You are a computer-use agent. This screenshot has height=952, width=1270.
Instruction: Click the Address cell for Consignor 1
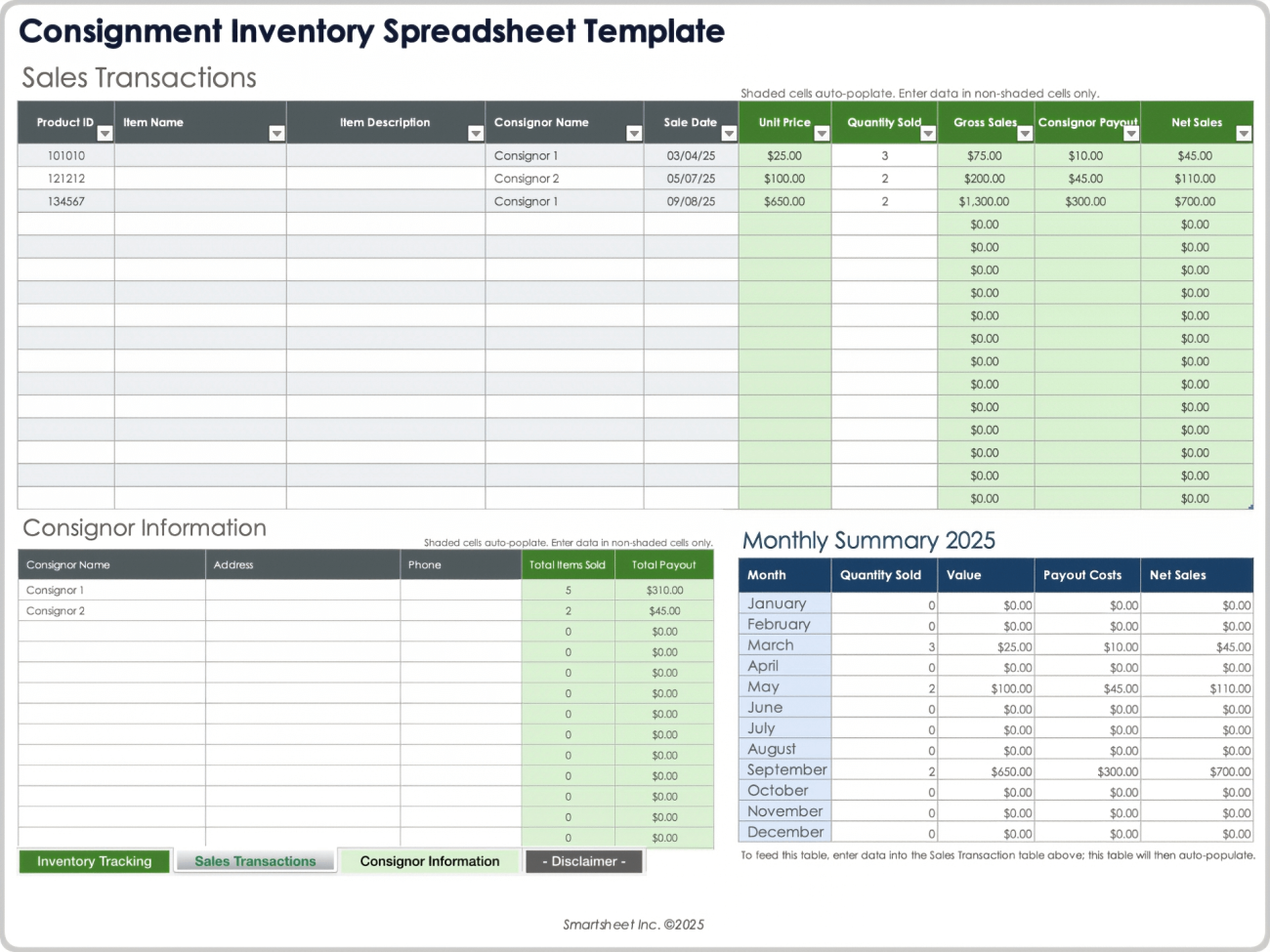[x=303, y=590]
